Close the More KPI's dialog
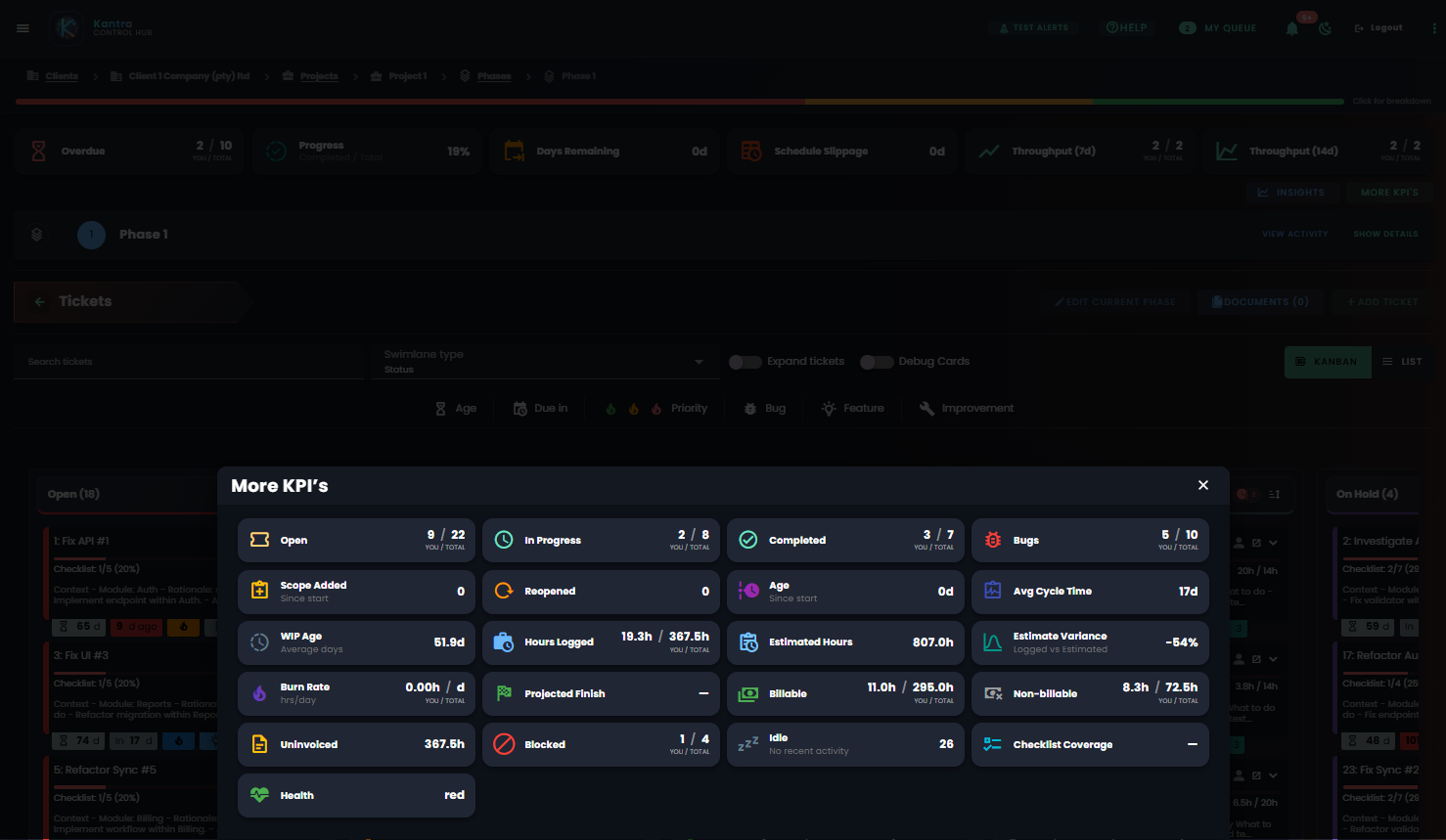Viewport: 1446px width, 840px height. [x=1203, y=485]
